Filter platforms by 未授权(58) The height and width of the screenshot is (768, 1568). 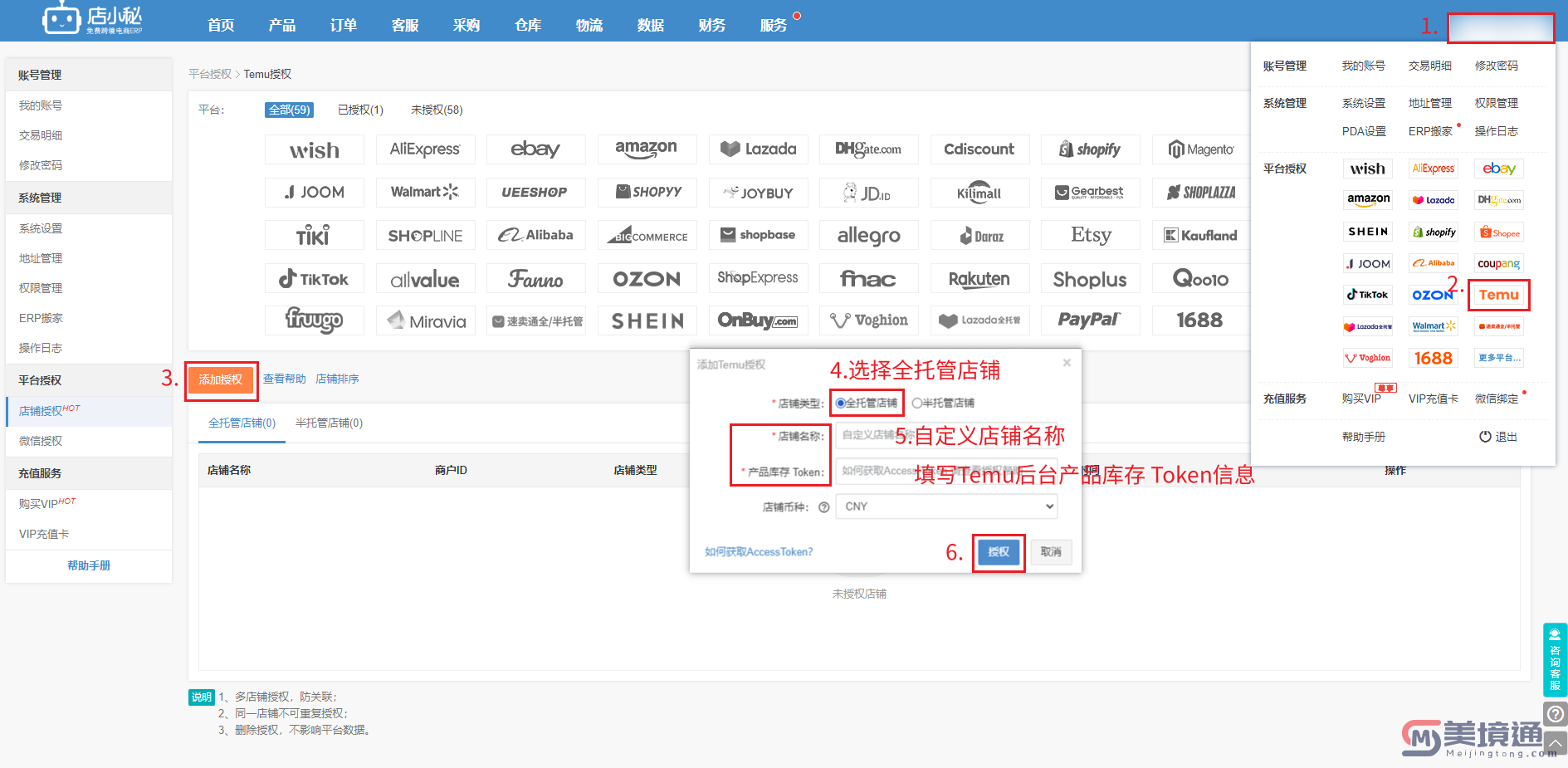click(x=437, y=110)
